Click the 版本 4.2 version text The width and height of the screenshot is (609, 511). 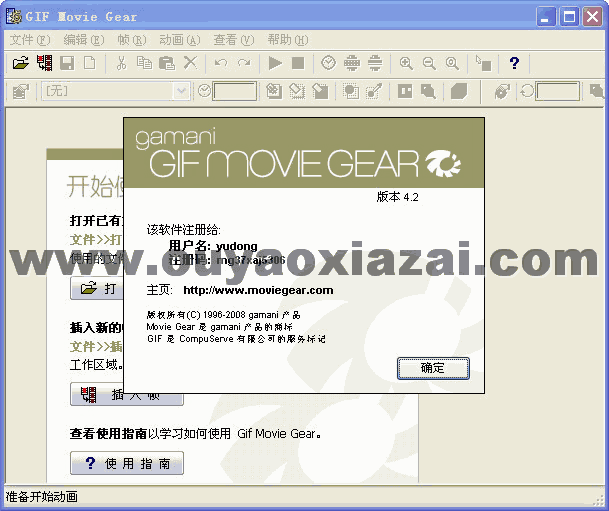(397, 197)
